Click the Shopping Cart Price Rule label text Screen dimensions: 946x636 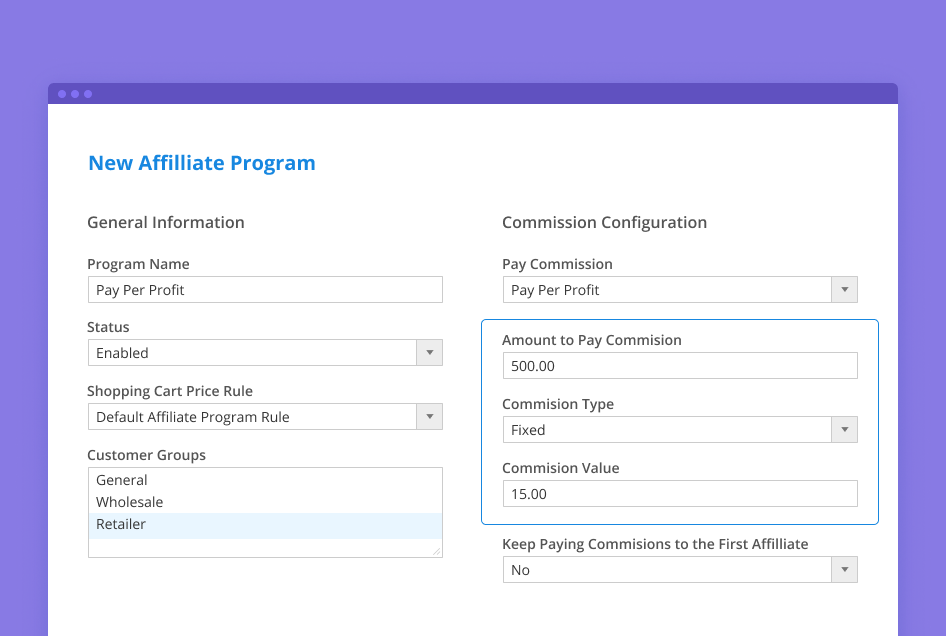170,391
